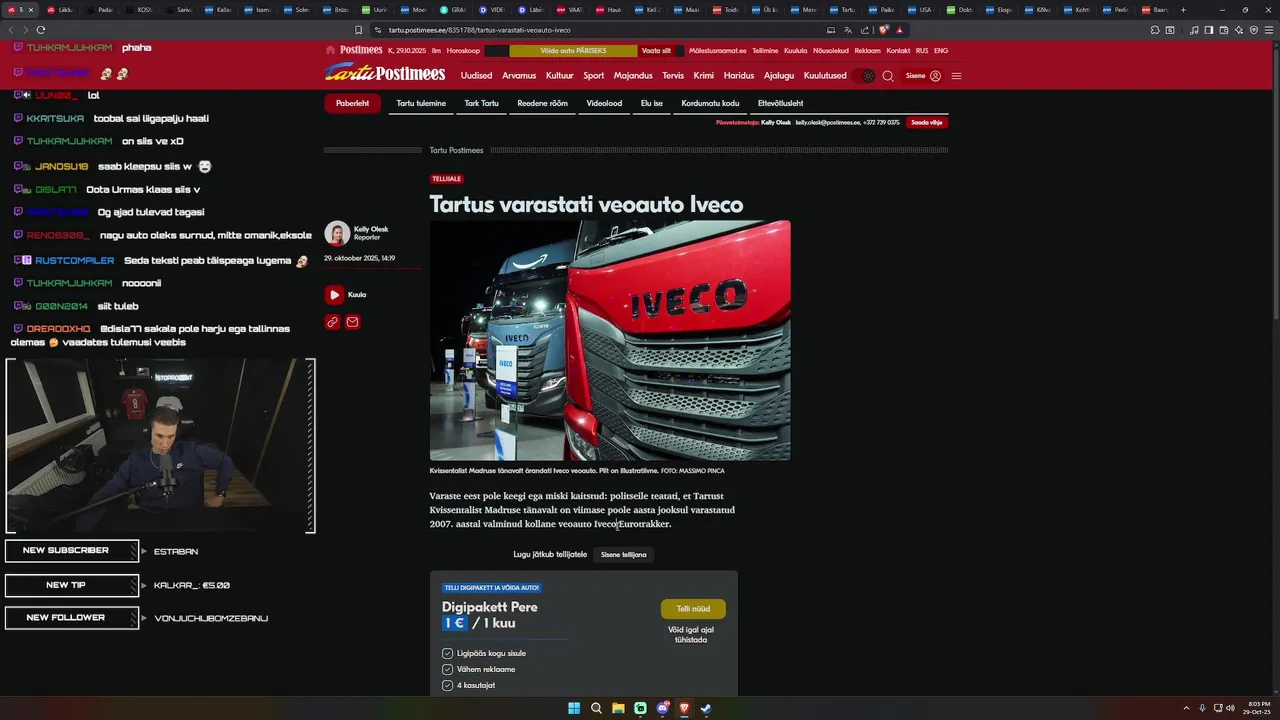Reload the page with the refresh icon

pyautogui.click(x=40, y=30)
